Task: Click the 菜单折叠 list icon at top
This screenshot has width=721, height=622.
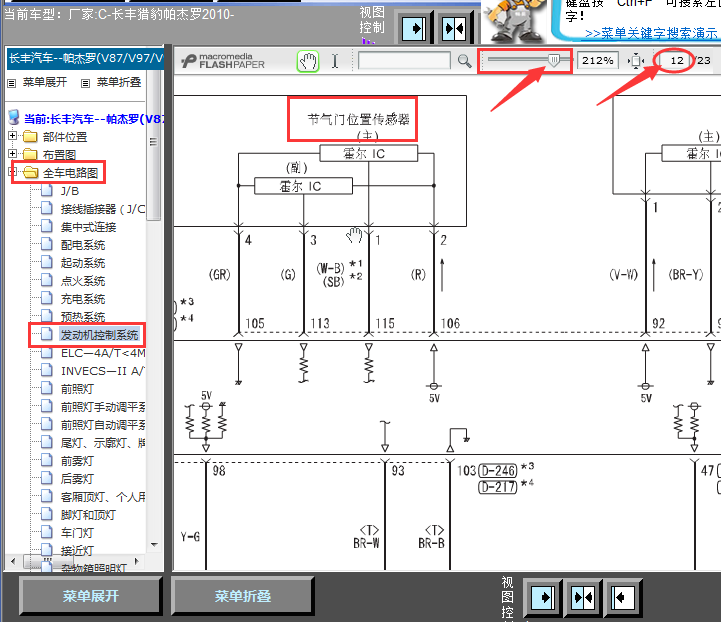Action: point(86,83)
